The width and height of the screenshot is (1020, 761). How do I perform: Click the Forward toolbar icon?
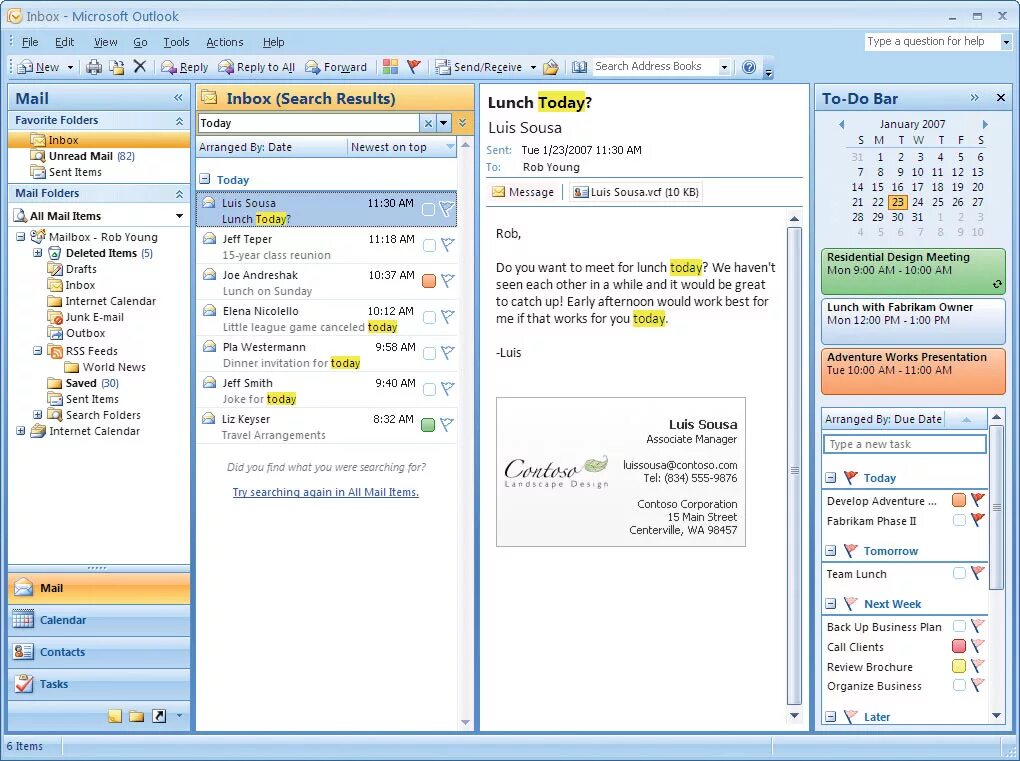337,66
